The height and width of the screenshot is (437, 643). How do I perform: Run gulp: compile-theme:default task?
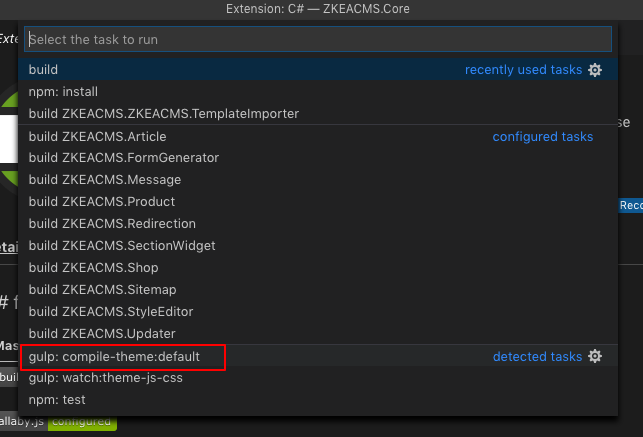click(x=318, y=356)
